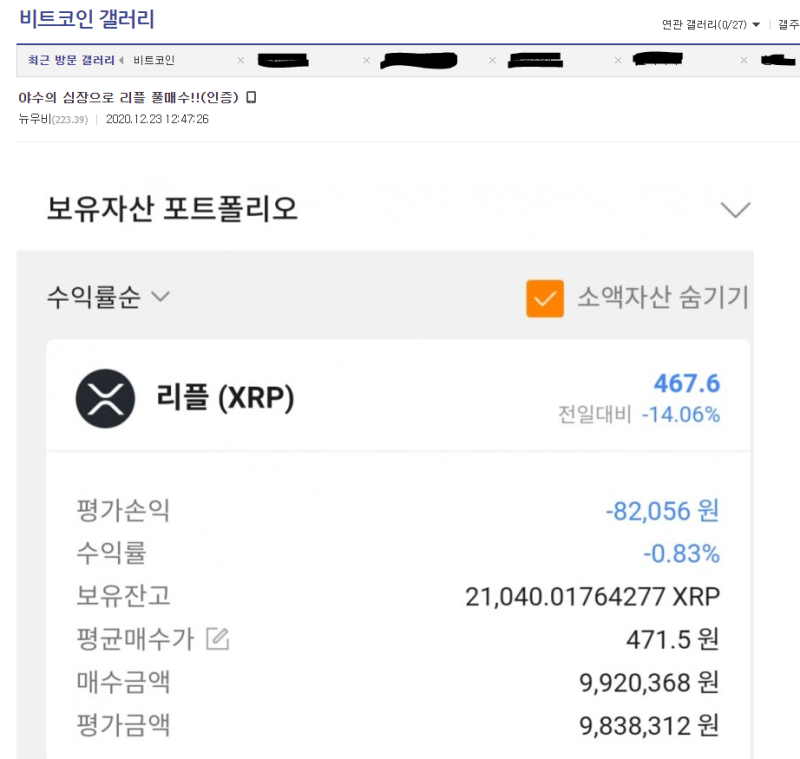
Task: Collapse the 보유자산 포트폴리오 section
Action: (735, 209)
